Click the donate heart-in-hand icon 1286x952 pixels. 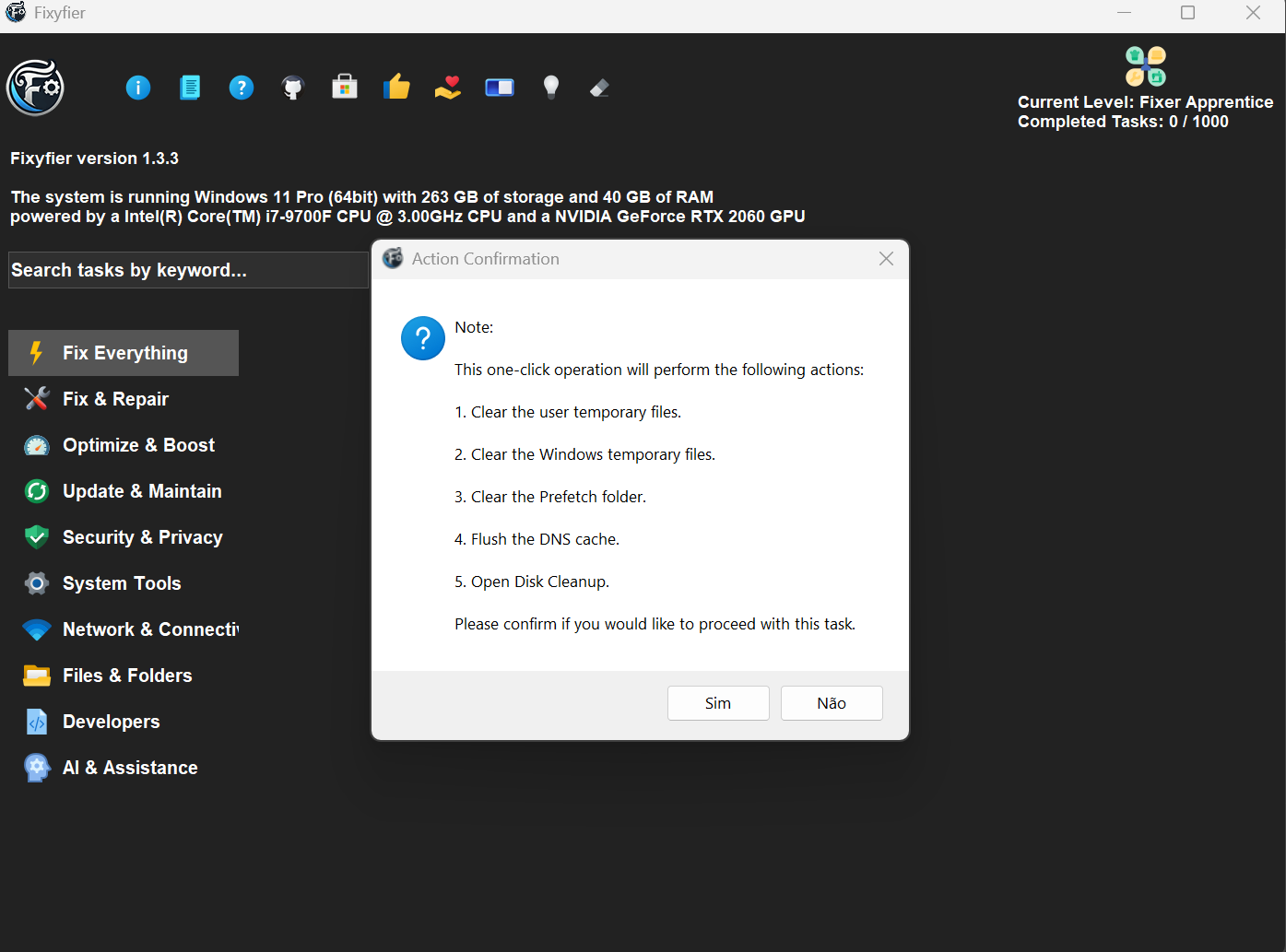pos(448,88)
